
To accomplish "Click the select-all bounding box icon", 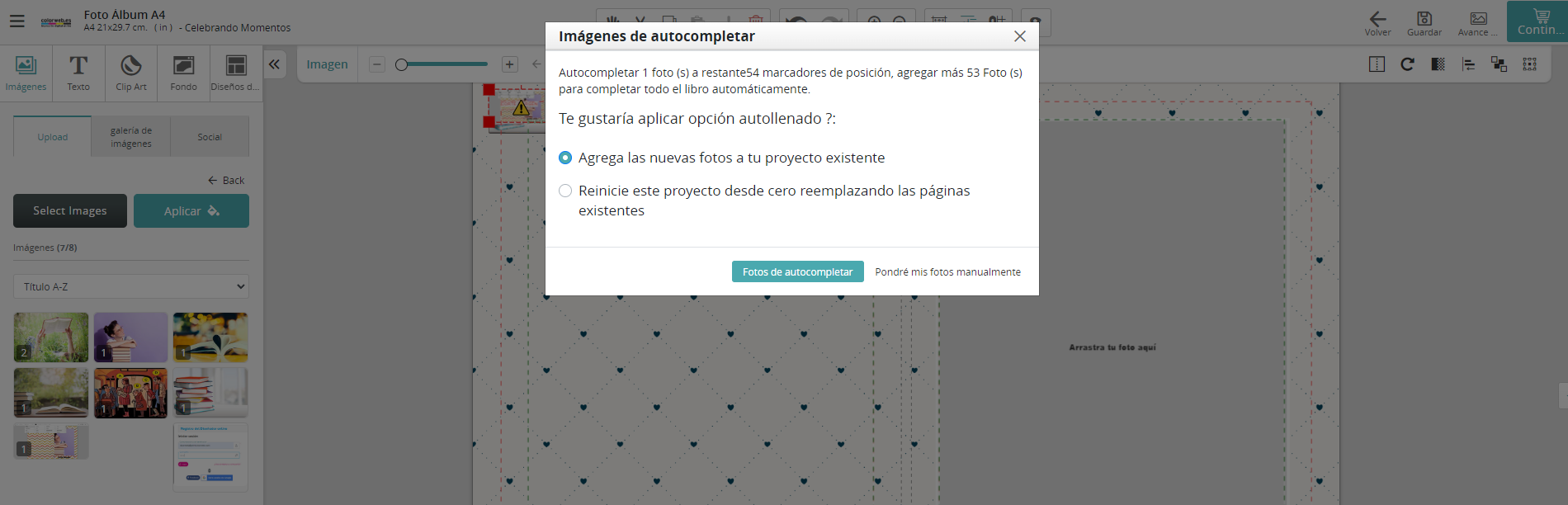I will (1529, 64).
